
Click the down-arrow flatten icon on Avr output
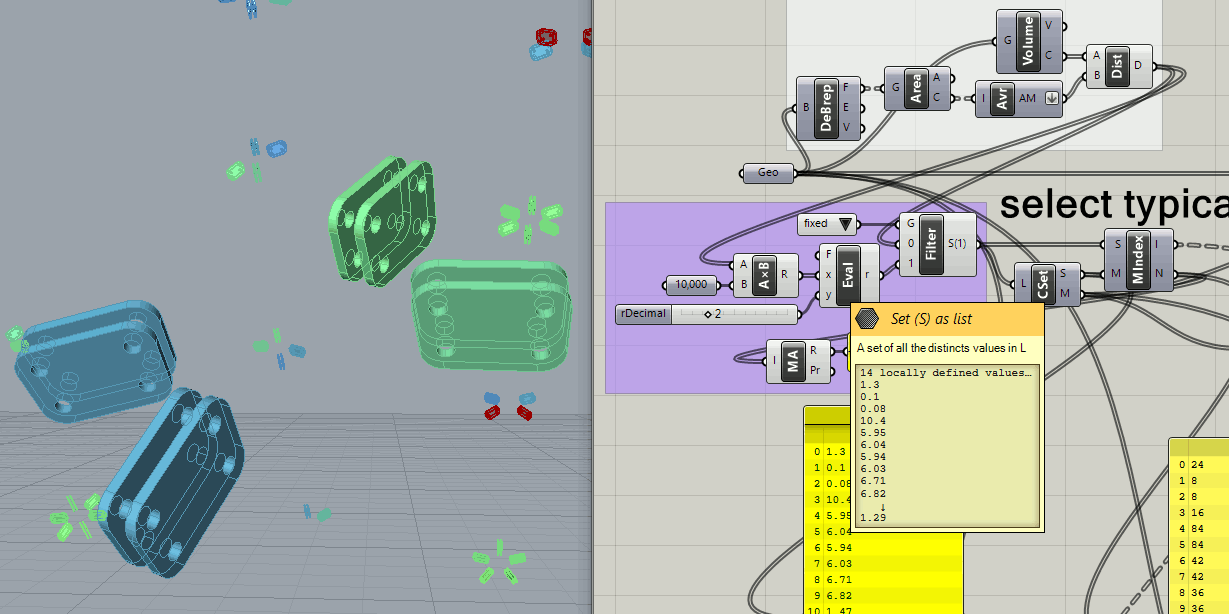click(x=1051, y=98)
